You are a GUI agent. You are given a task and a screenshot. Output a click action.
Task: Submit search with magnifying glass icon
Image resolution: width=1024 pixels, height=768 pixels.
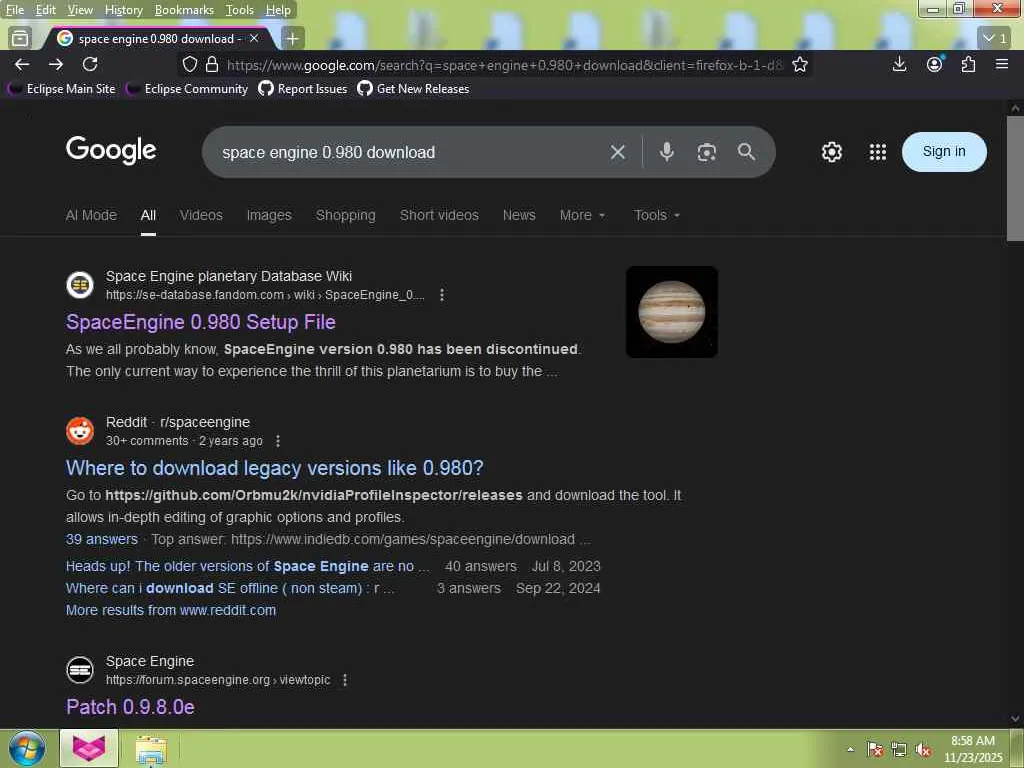(x=746, y=152)
